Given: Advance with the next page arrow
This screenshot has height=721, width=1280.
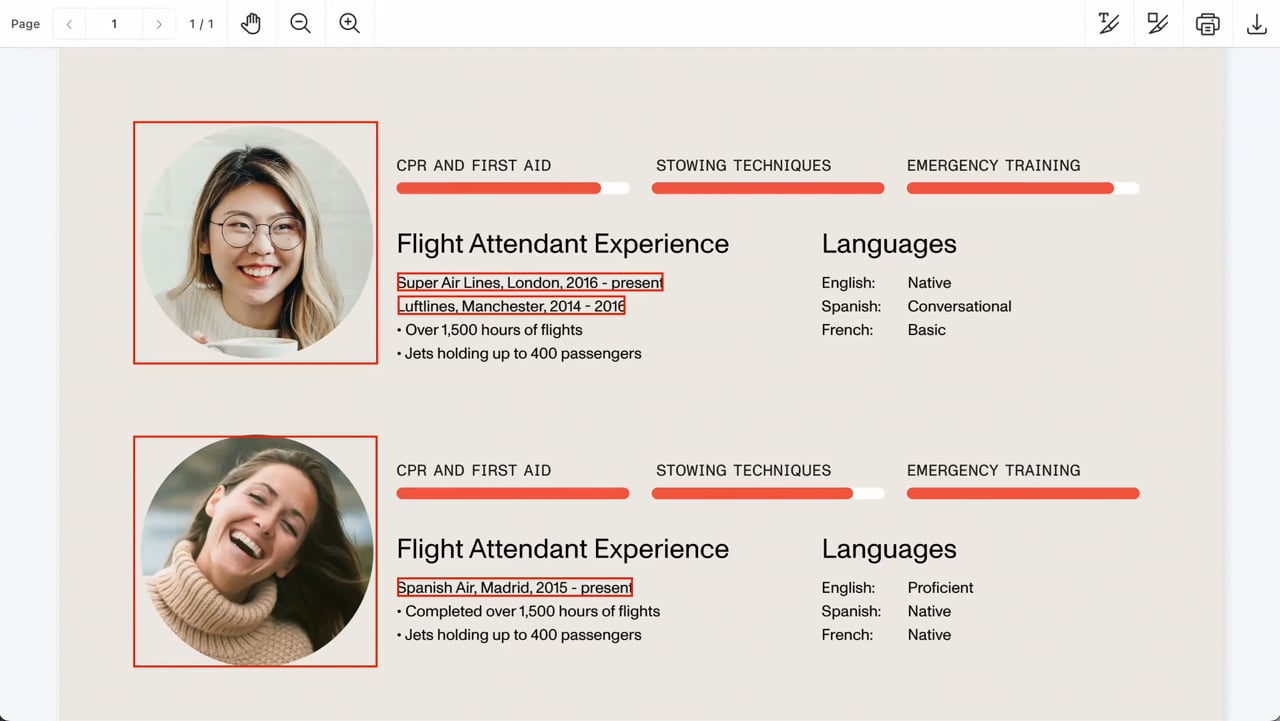Looking at the screenshot, I should 158,24.
